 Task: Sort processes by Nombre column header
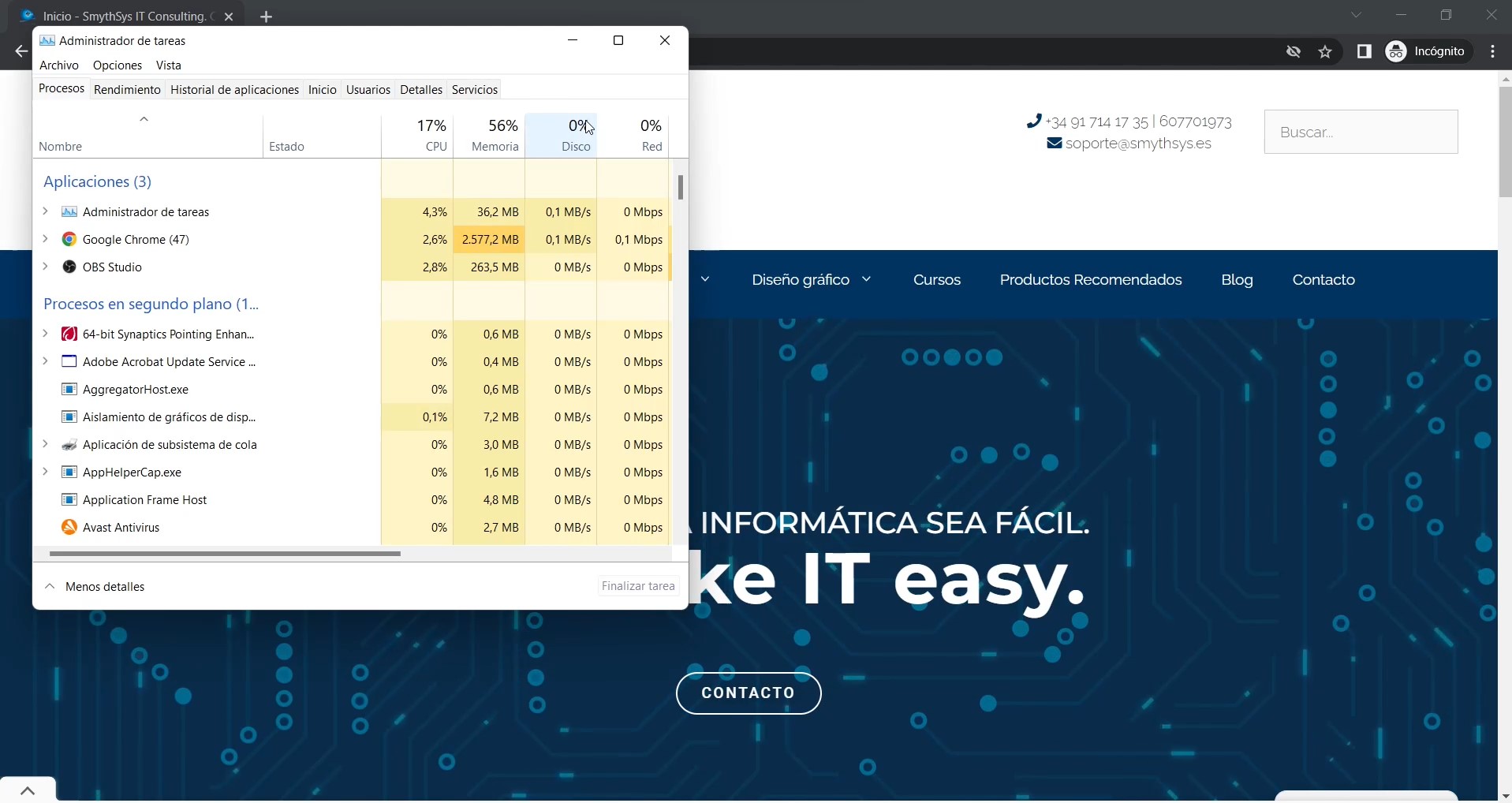pos(147,136)
